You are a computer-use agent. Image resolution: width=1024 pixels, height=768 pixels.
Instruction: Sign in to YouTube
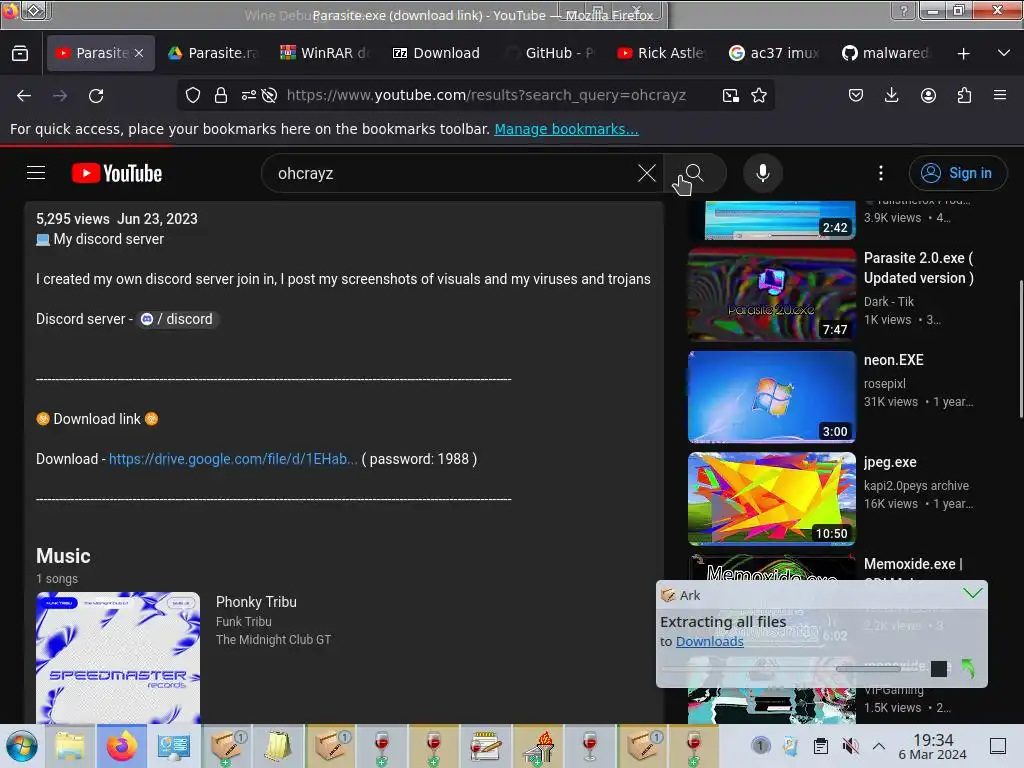[957, 173]
